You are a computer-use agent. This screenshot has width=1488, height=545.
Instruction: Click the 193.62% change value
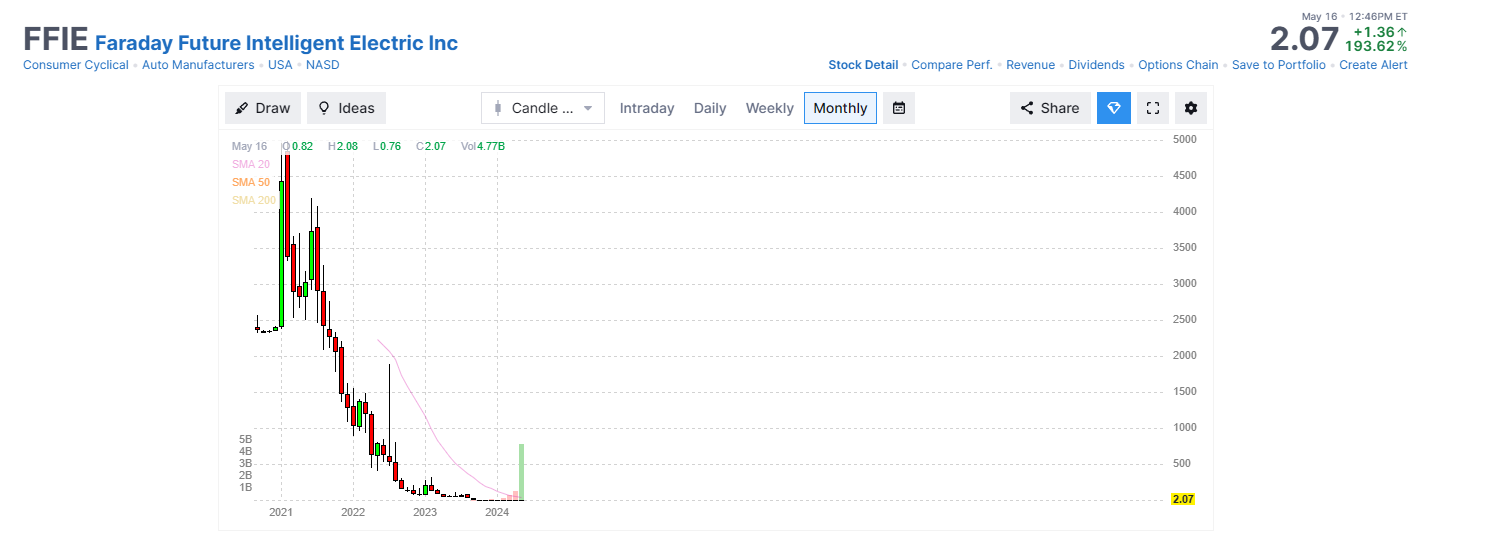1376,46
